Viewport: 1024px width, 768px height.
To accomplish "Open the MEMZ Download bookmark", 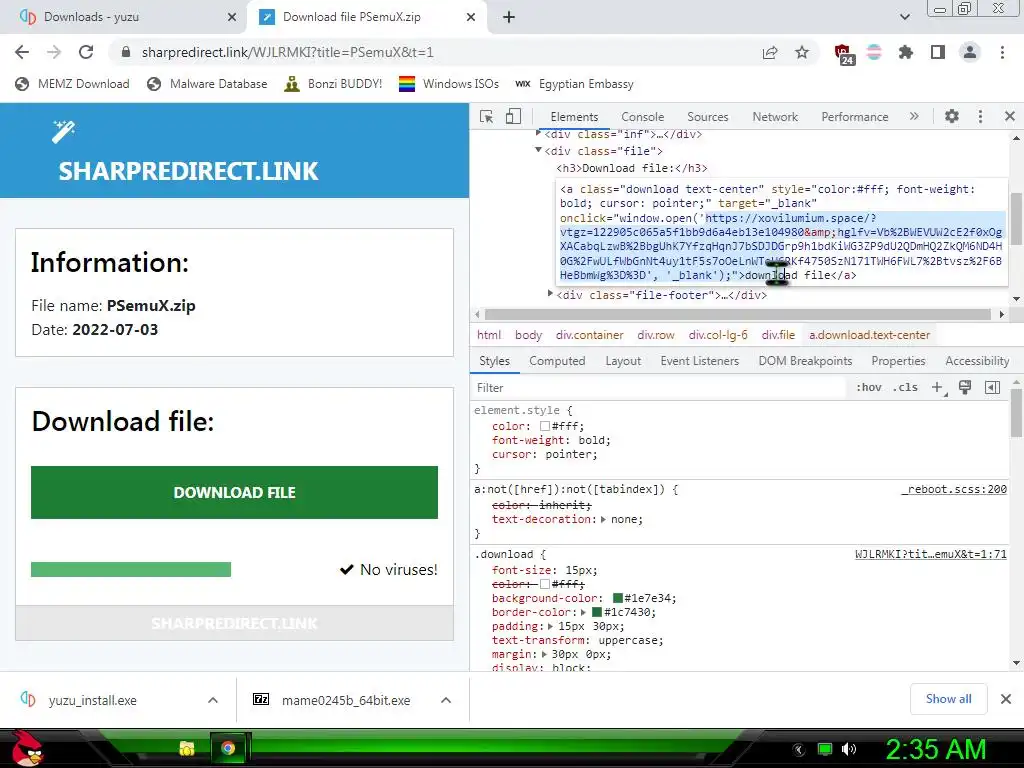I will click(x=72, y=84).
